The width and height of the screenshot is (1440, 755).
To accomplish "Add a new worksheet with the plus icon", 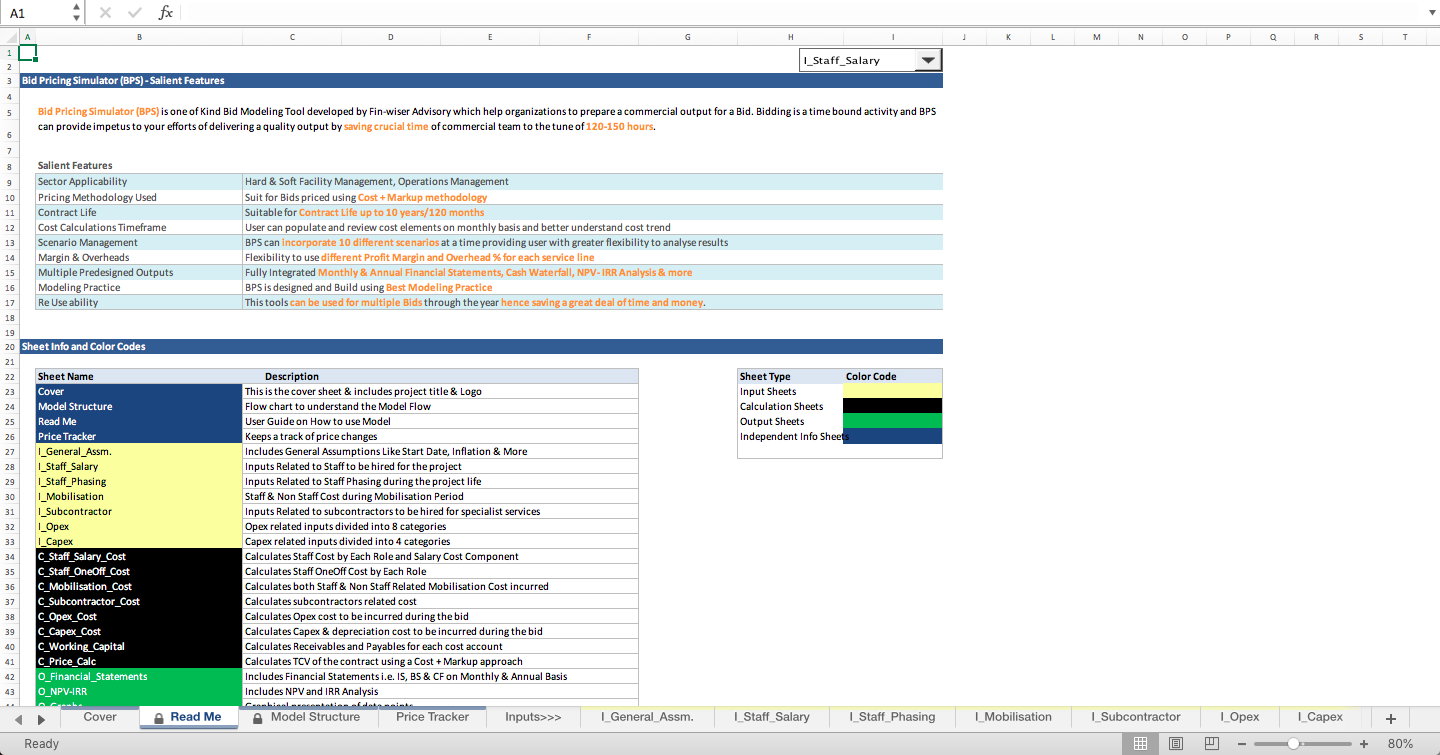I will [x=1390, y=717].
